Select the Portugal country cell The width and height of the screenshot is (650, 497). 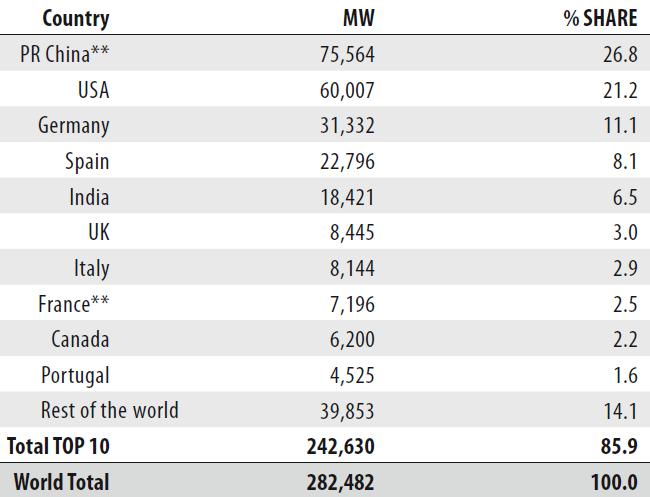(75, 376)
